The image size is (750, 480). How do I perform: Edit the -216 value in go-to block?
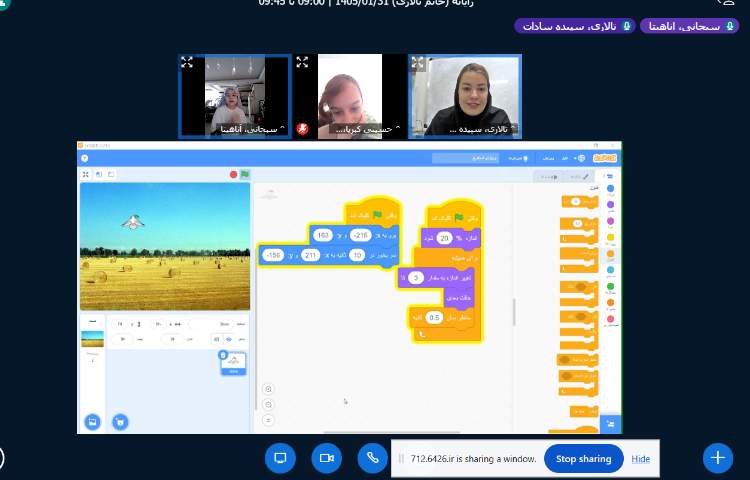point(360,235)
